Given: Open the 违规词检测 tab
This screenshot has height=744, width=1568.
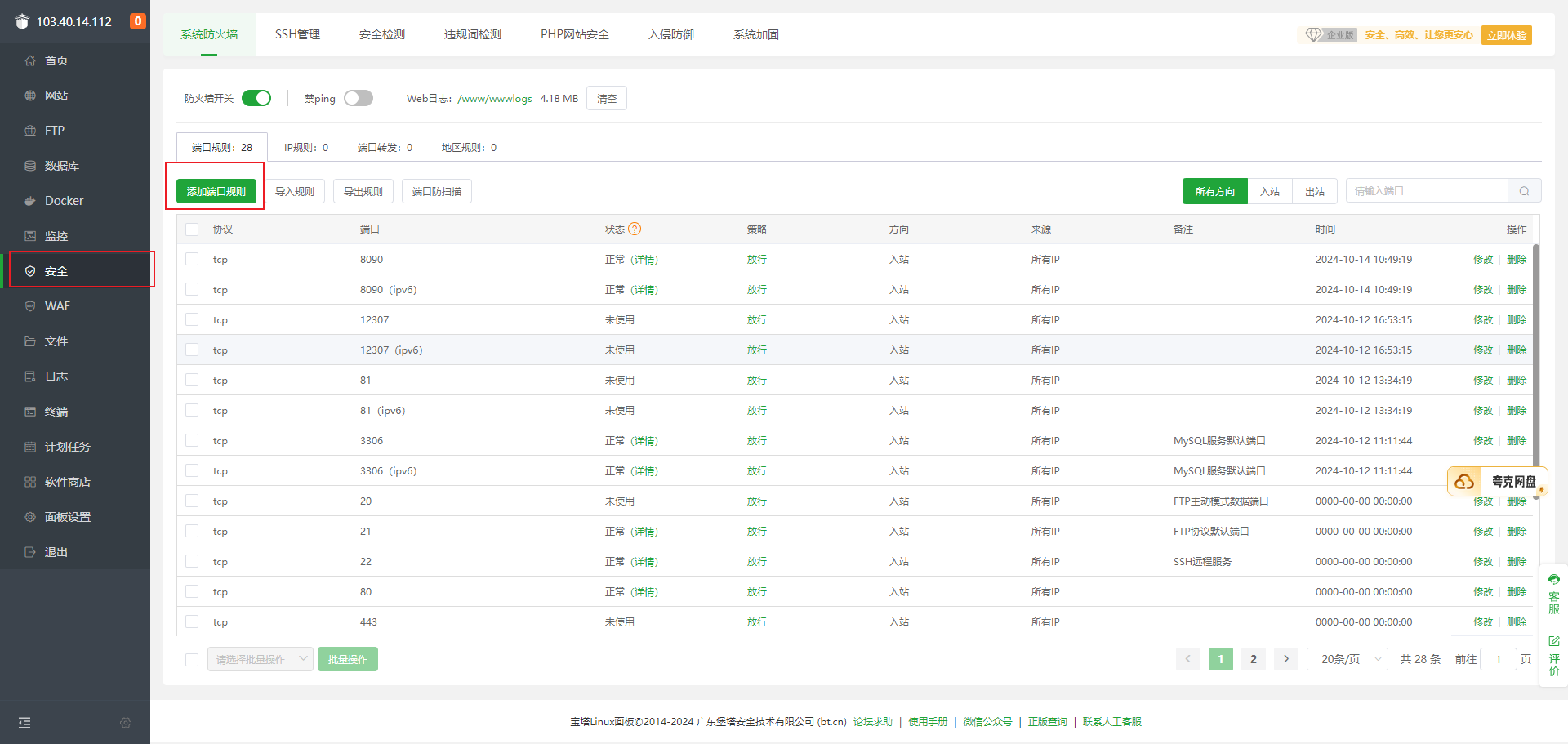Looking at the screenshot, I should [473, 34].
